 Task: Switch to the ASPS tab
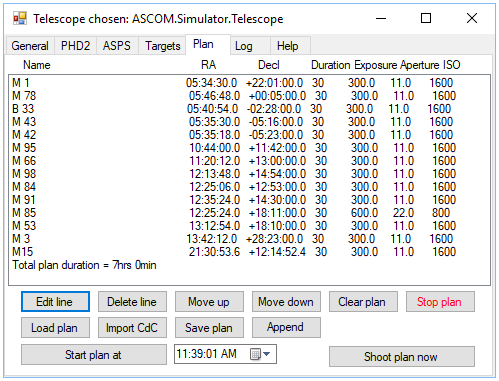(x=117, y=46)
